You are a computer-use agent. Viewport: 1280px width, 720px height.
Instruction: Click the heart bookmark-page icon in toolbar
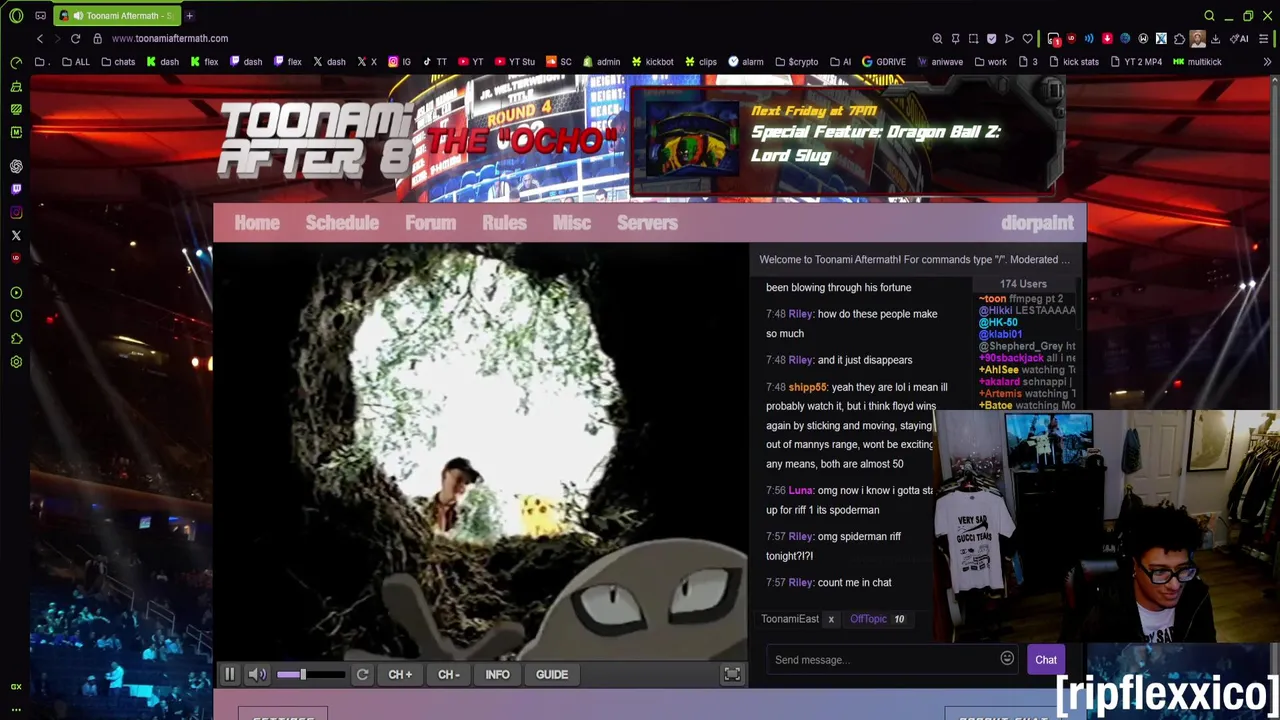coord(1027,38)
